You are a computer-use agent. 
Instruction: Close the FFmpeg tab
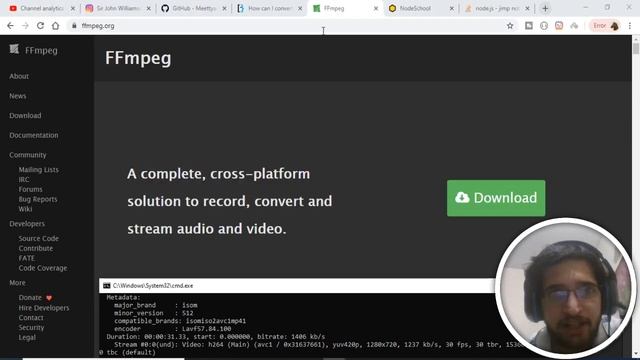[376, 8]
